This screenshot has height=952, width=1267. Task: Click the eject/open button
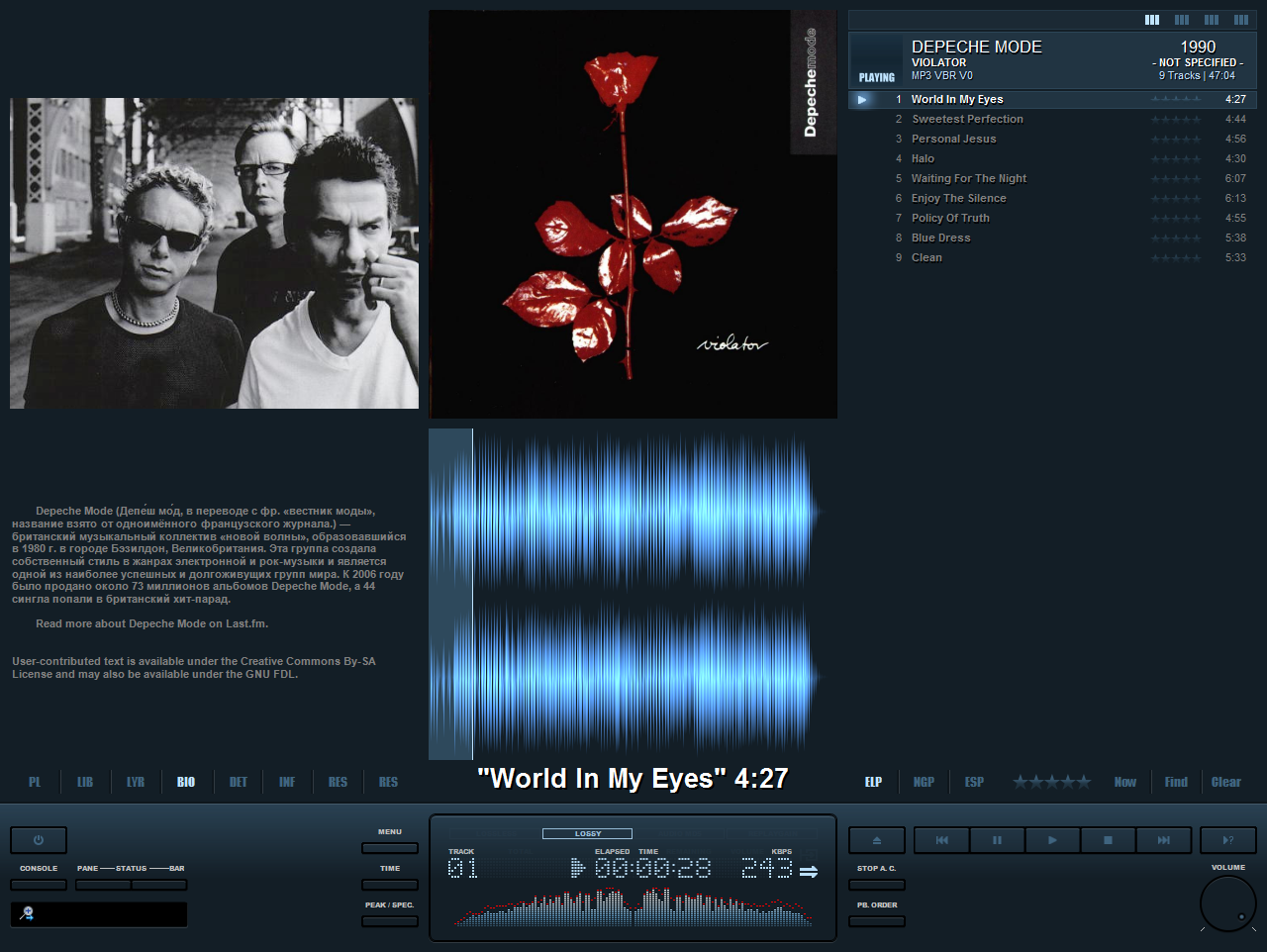pos(877,840)
